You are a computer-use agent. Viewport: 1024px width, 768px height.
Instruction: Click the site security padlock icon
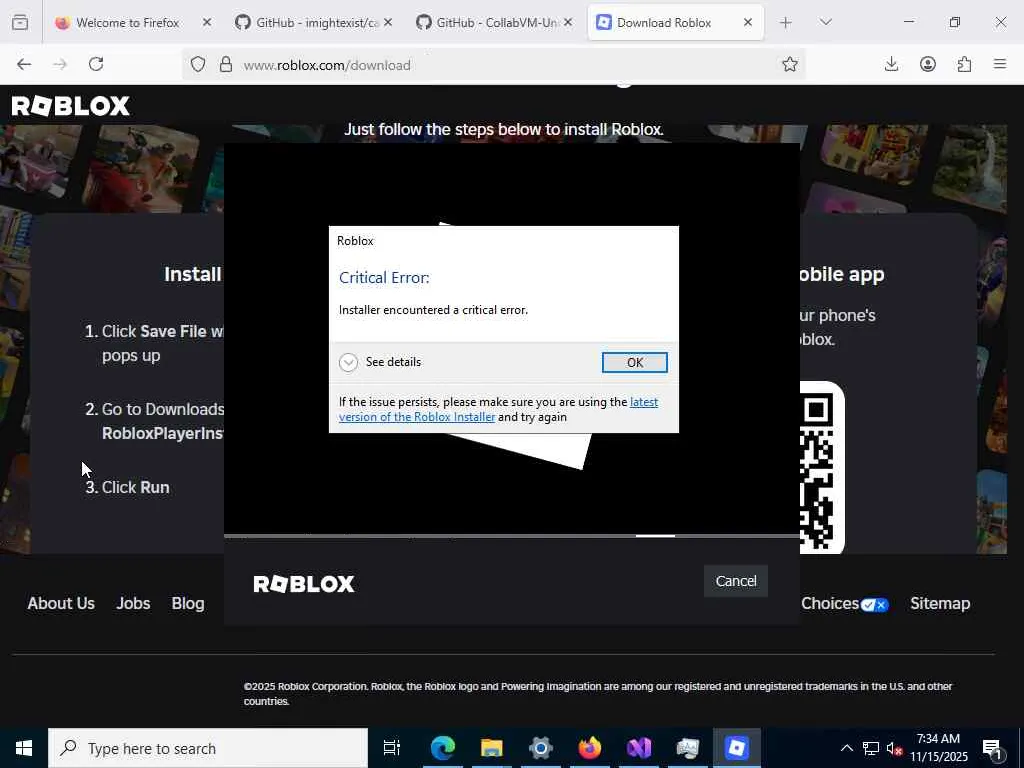coord(226,65)
